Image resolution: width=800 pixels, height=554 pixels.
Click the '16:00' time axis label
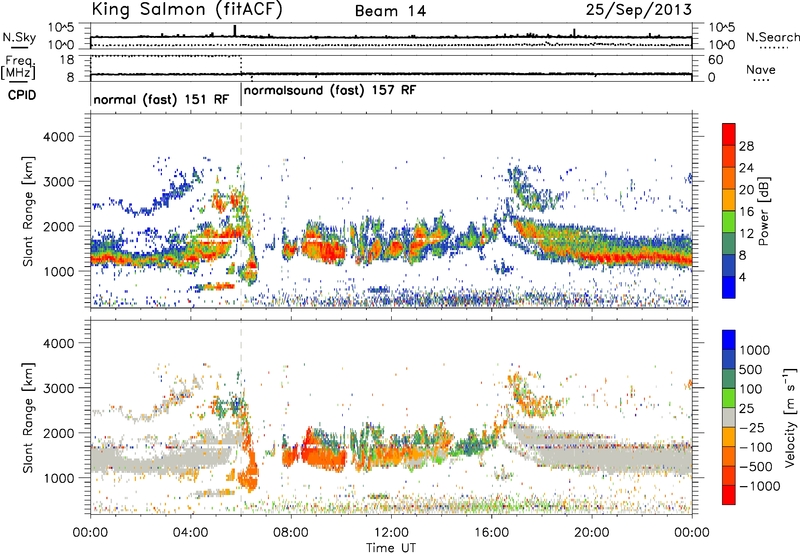491,533
